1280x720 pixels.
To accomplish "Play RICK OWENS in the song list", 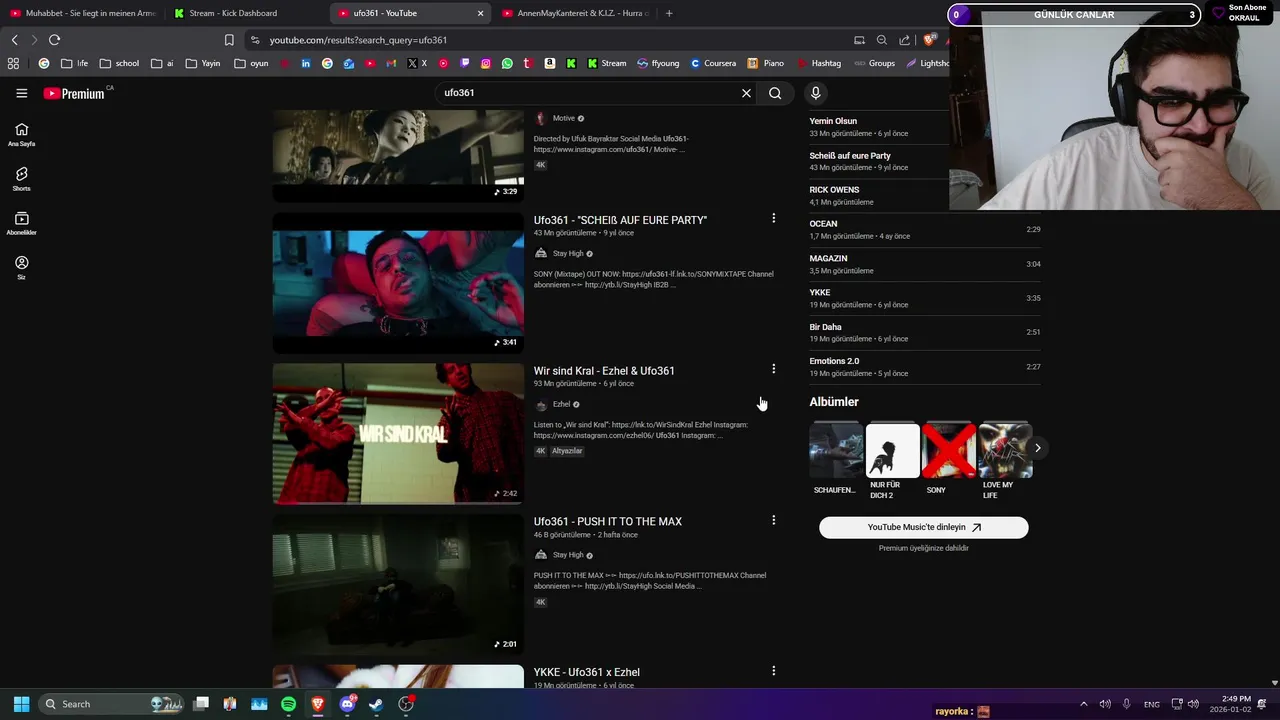I will coord(925,195).
